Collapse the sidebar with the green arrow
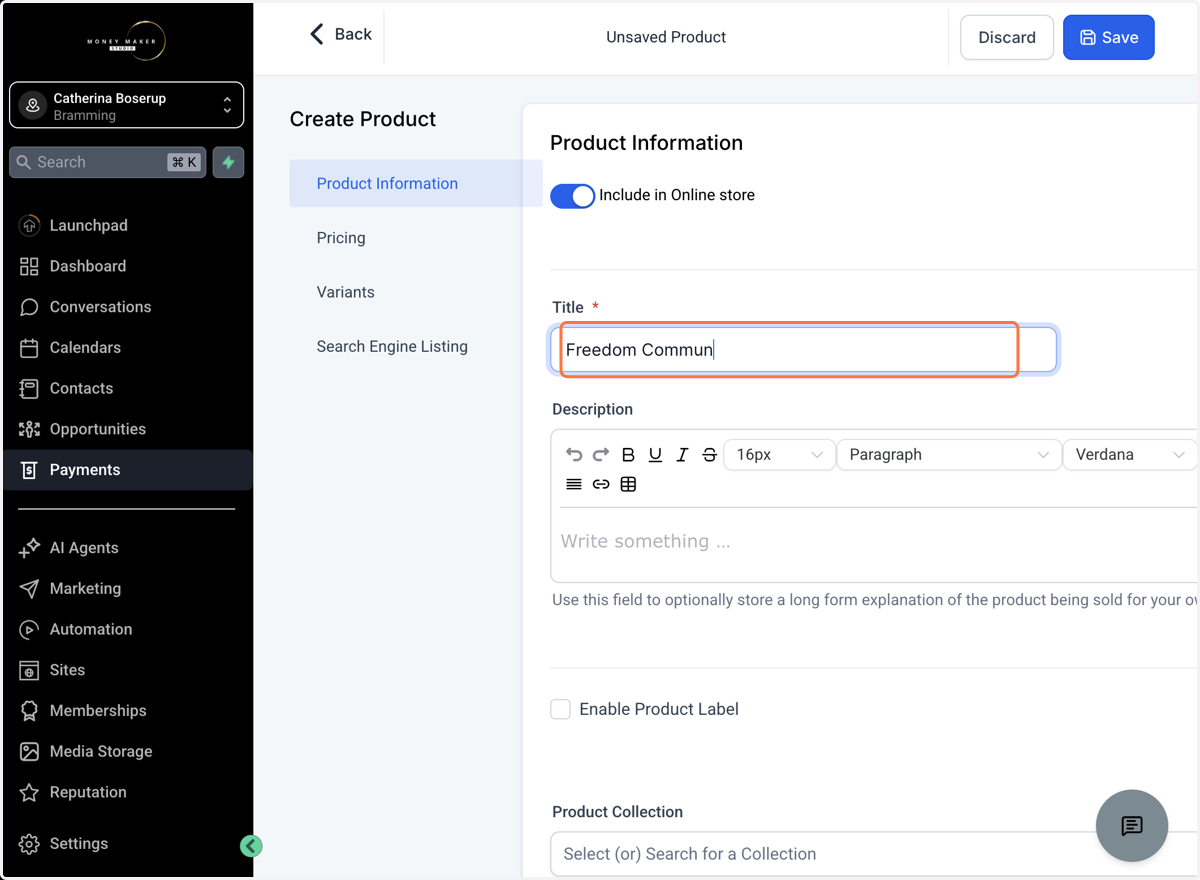 [x=251, y=846]
